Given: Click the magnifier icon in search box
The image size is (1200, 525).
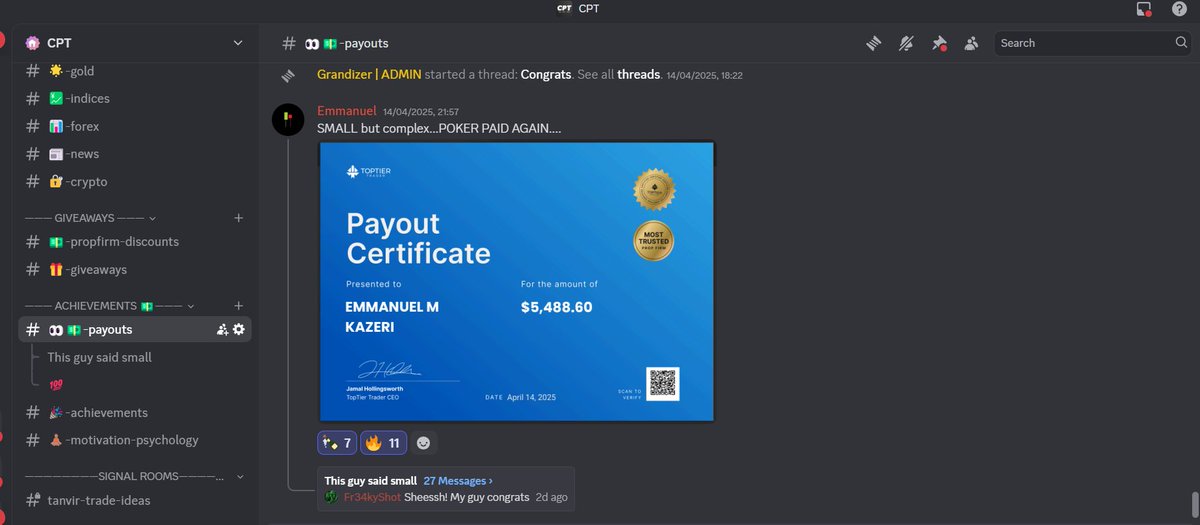Looking at the screenshot, I should pyautogui.click(x=1181, y=43).
